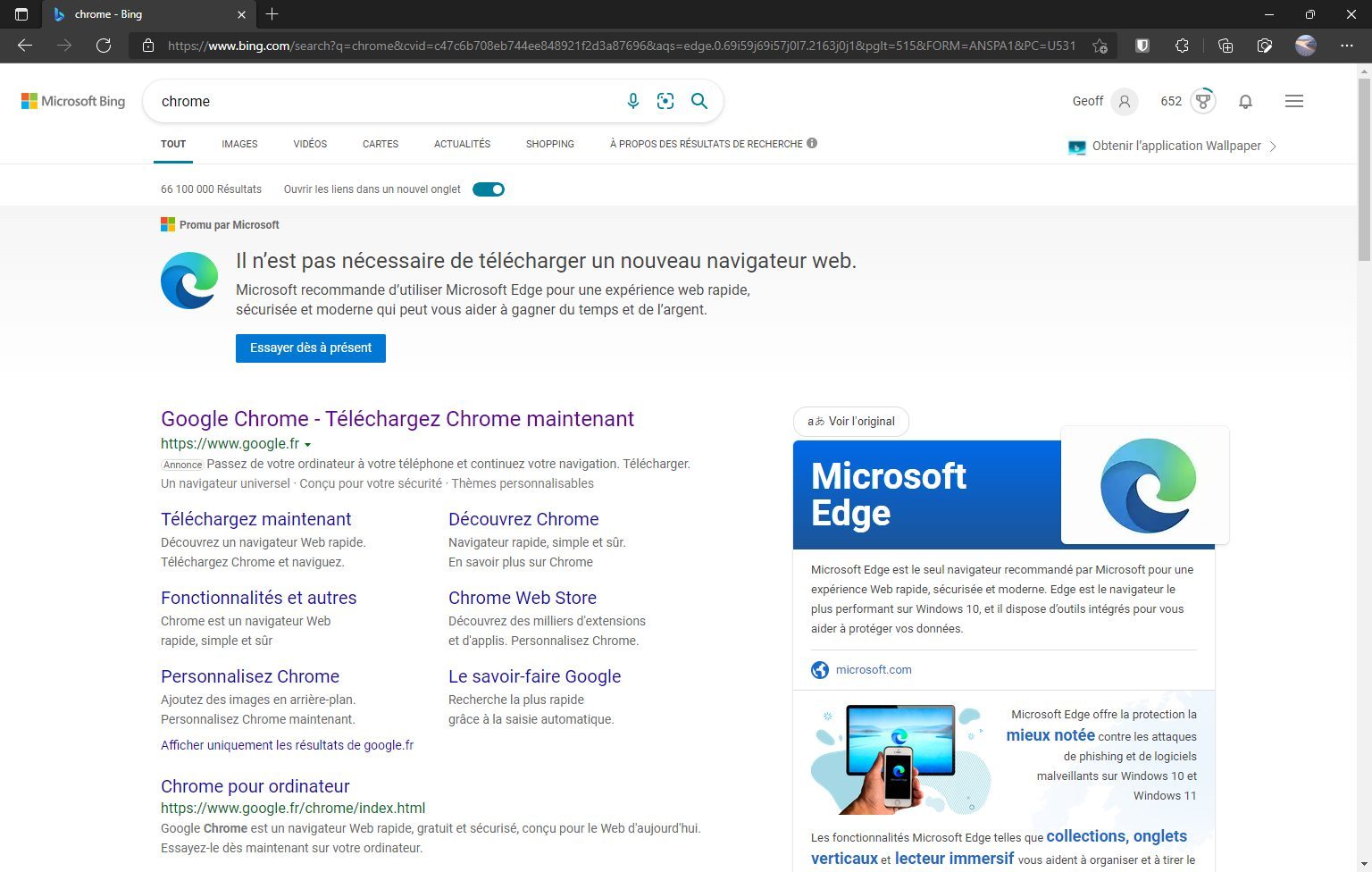Open the Chrome Web Store link
Screen dimensions: 1372x872
pos(523,598)
